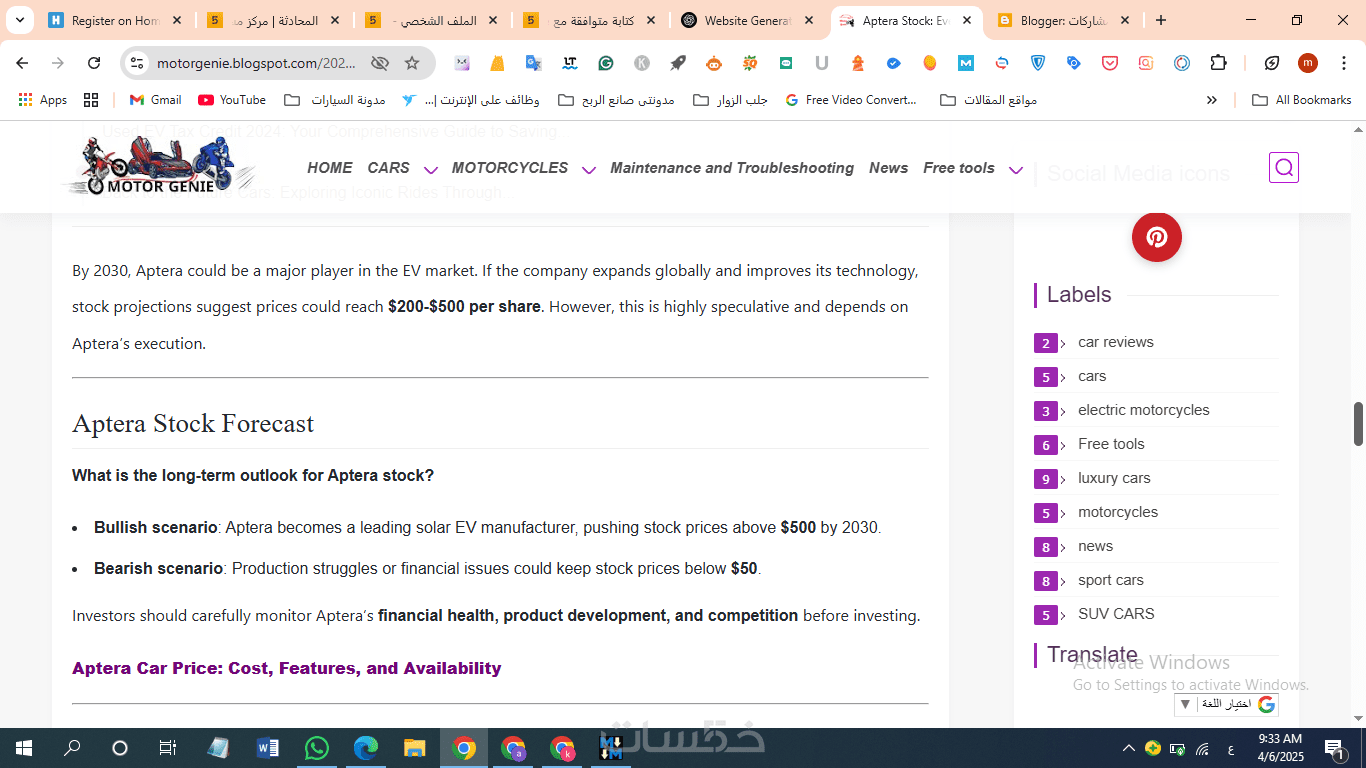Open the Chrome Extensions puzzle menu

(1218, 63)
